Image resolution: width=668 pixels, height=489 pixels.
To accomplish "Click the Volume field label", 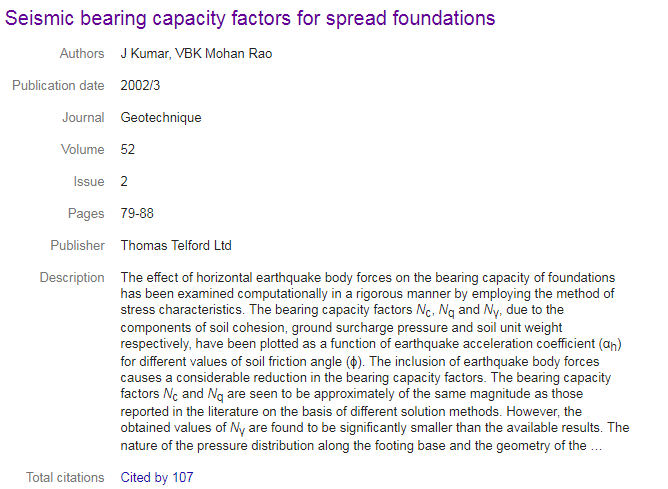I will coord(83,150).
